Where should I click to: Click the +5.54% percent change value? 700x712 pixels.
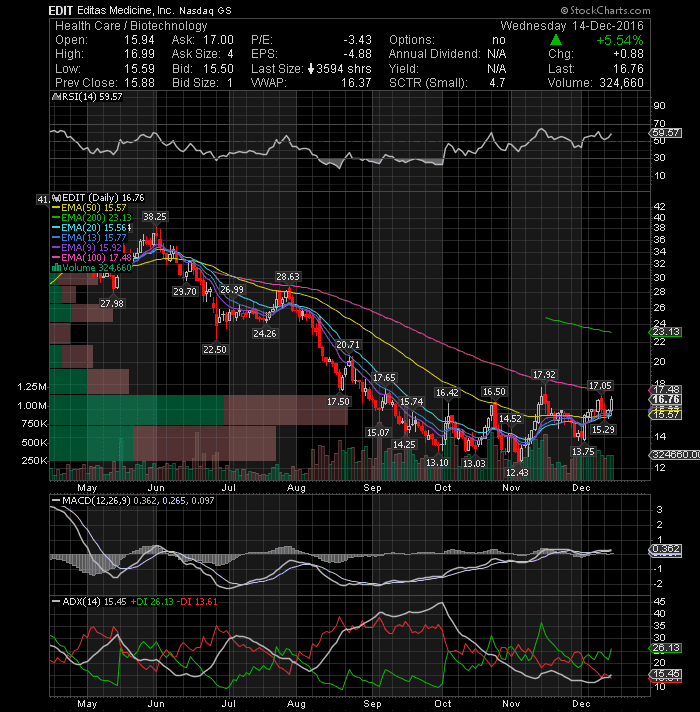(x=620, y=40)
